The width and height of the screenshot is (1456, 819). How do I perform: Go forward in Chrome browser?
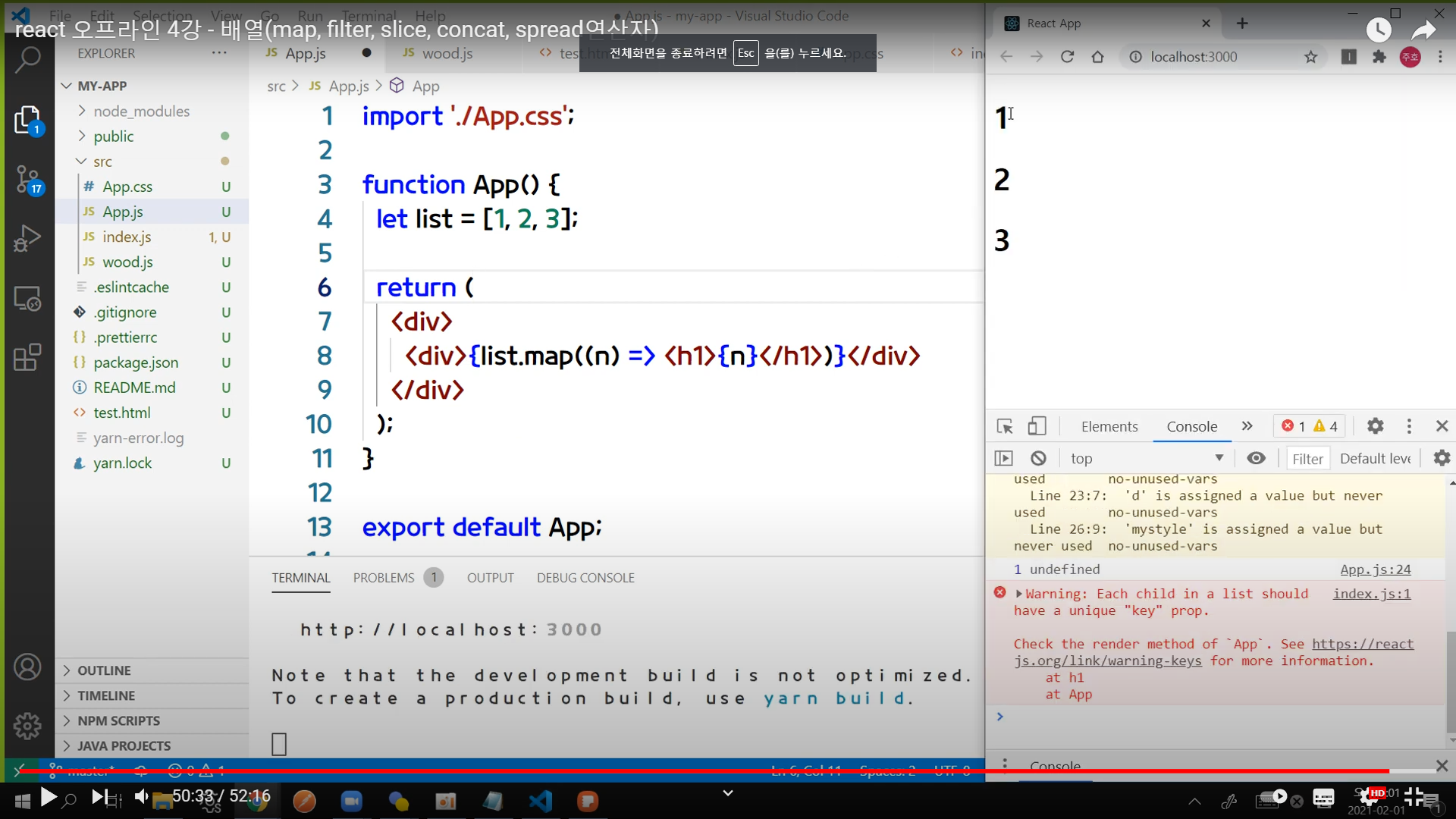[1037, 57]
